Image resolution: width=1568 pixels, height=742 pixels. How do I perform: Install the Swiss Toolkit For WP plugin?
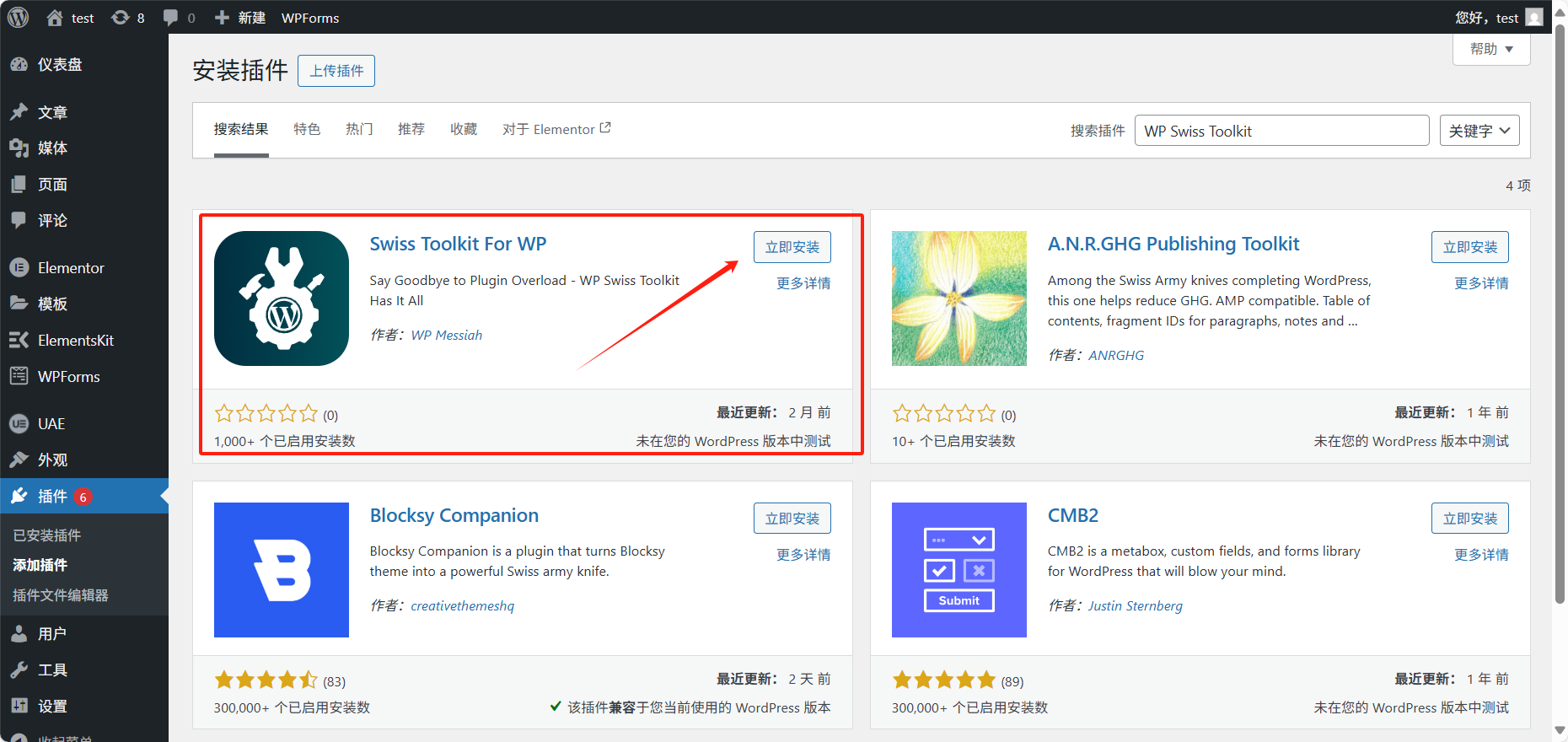pyautogui.click(x=792, y=247)
